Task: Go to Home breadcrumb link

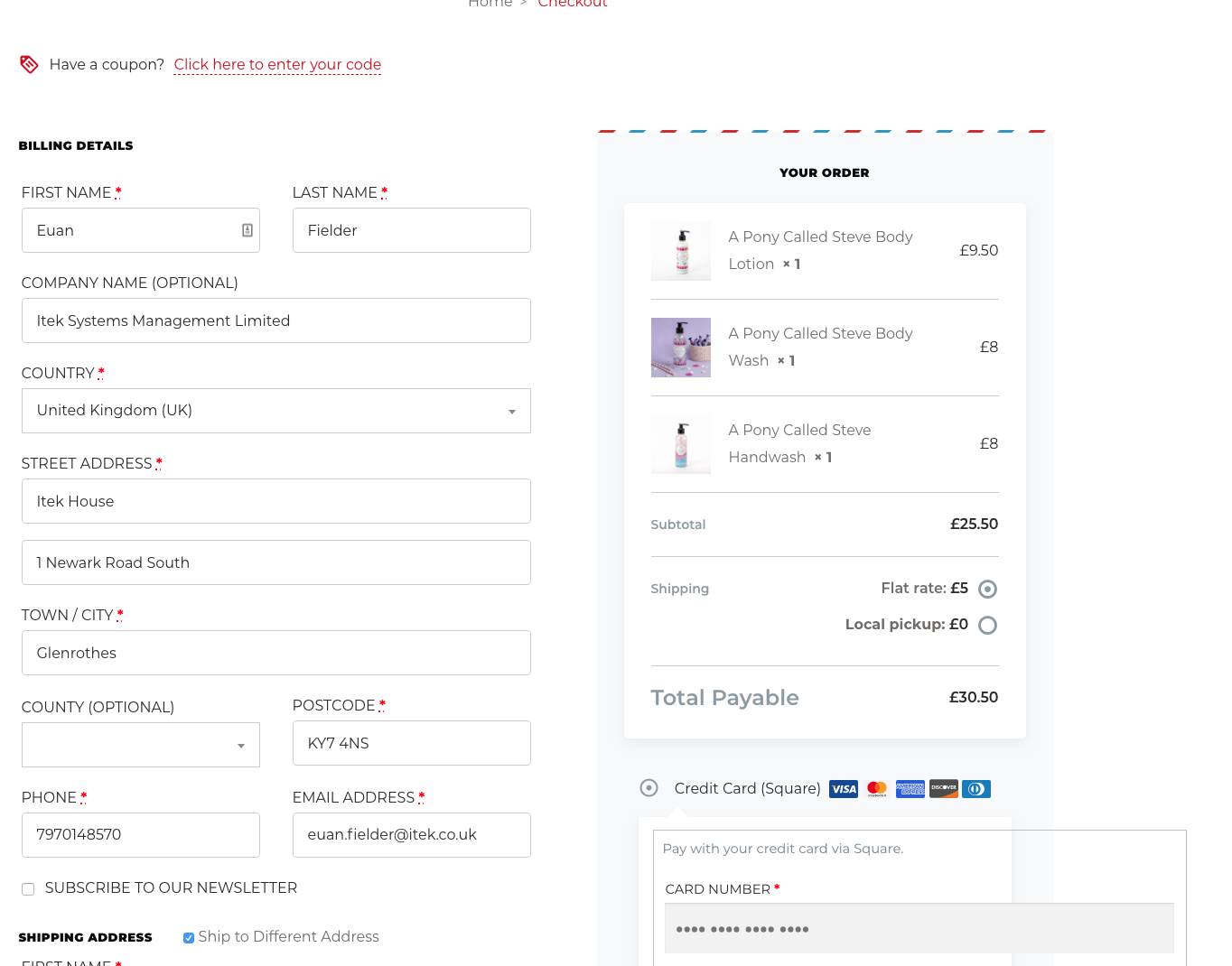Action: [x=490, y=4]
